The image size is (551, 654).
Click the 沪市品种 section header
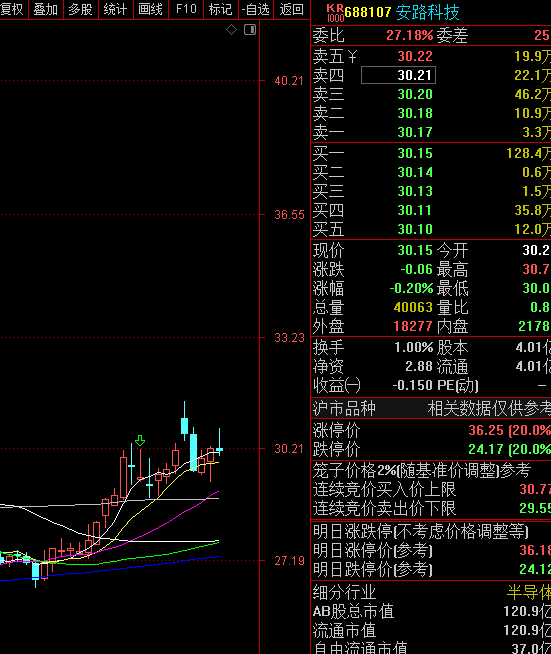[344, 408]
